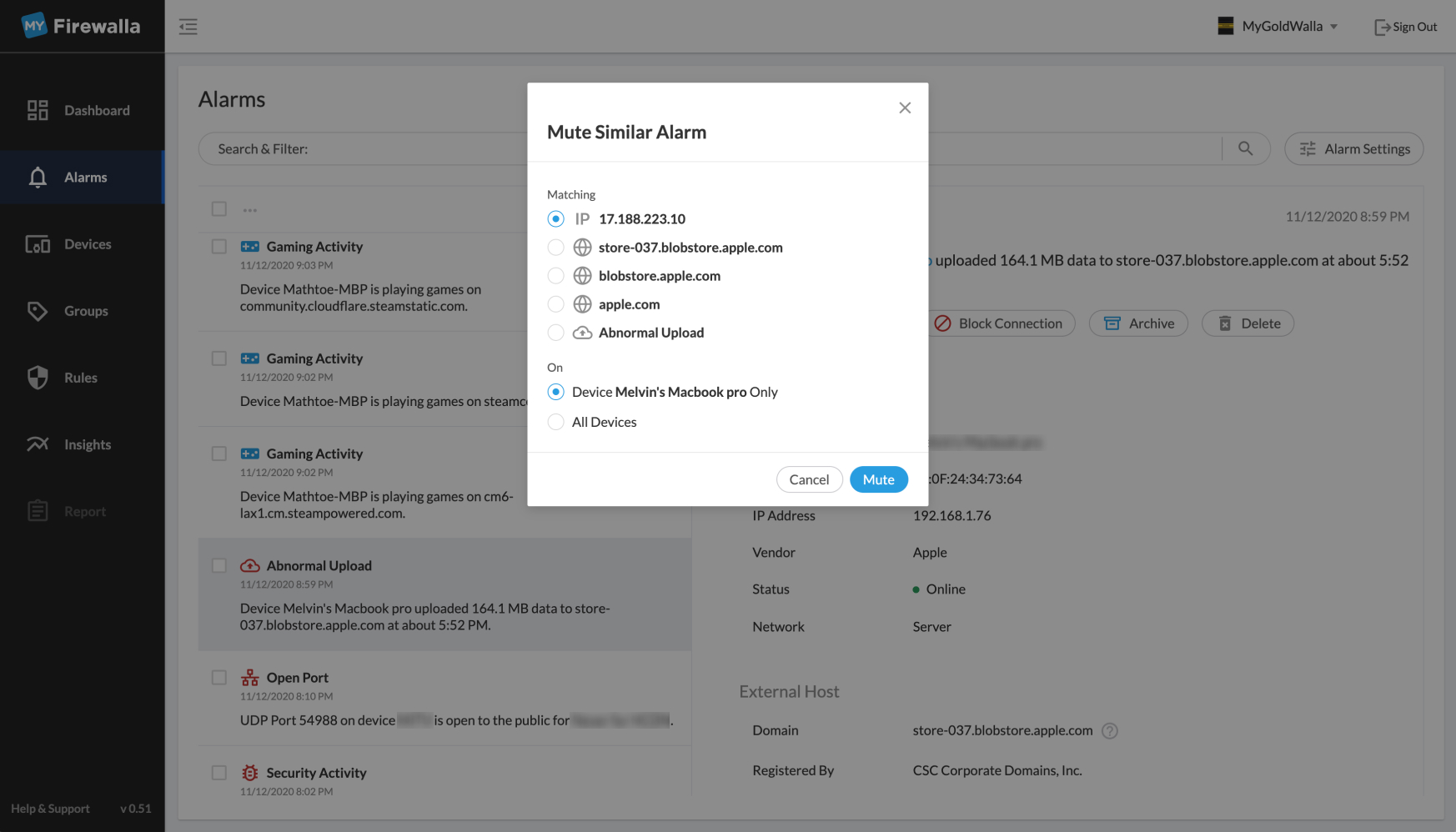Click 'CSC Corporate Domains, Inc.' text
1456x832 pixels.
click(997, 770)
